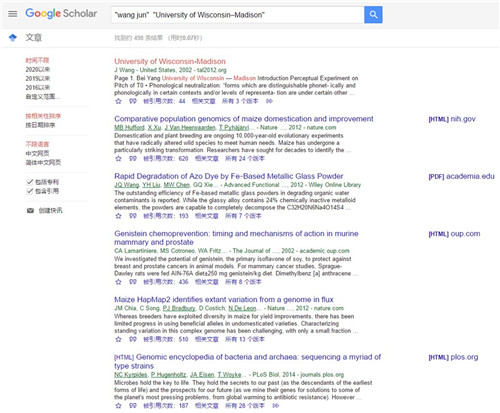Filter to Chinese web pages

click(x=37, y=153)
